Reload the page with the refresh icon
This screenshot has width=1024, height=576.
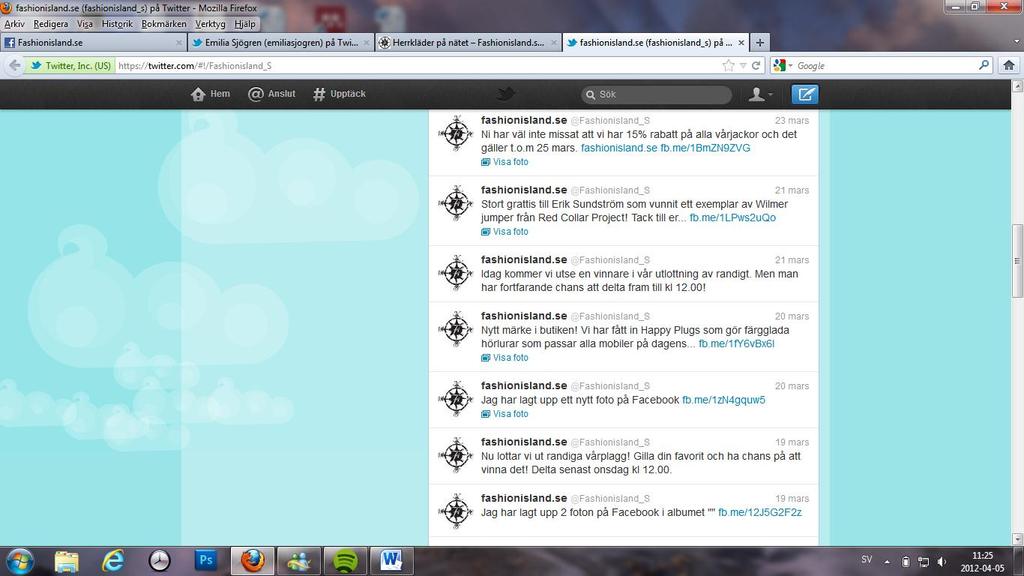tap(756, 65)
